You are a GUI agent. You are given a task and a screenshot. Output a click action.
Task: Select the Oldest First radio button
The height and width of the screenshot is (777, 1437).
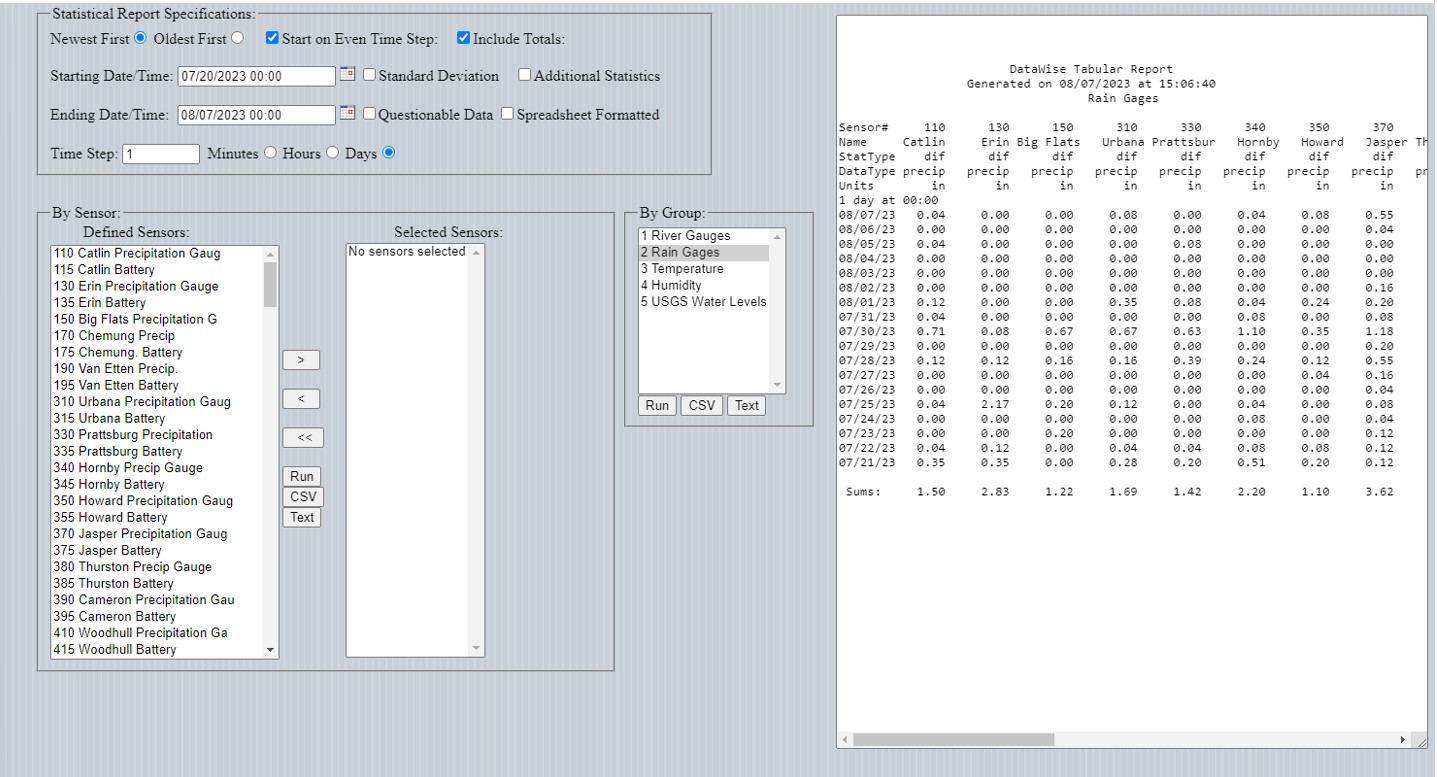click(237, 39)
